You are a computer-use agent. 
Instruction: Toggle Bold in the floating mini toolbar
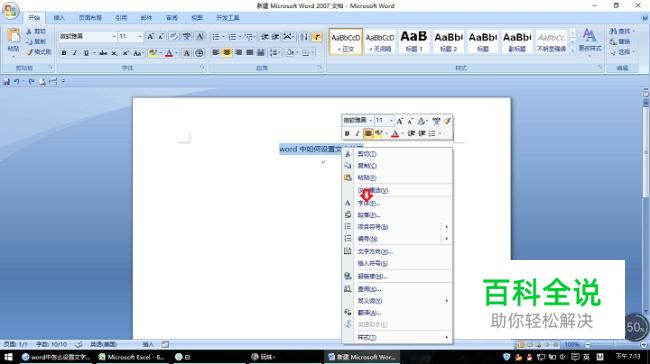347,133
